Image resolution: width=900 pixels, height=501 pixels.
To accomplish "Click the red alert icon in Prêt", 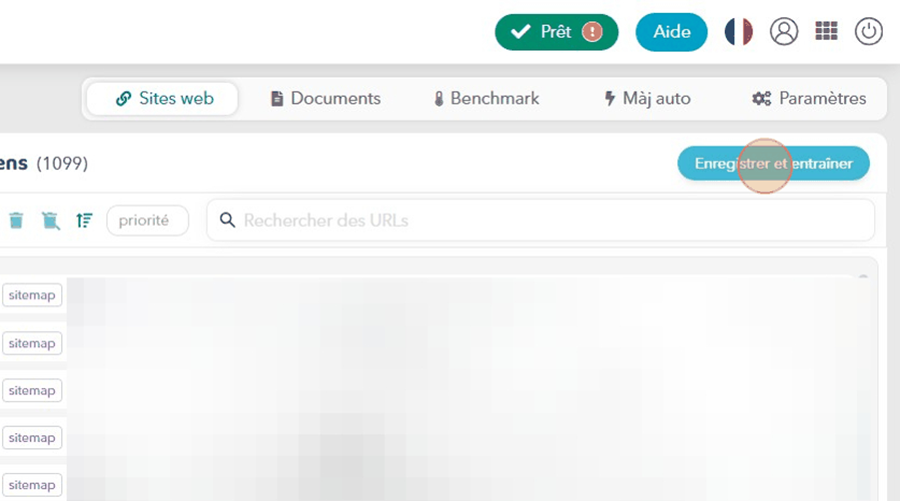I will pyautogui.click(x=593, y=32).
